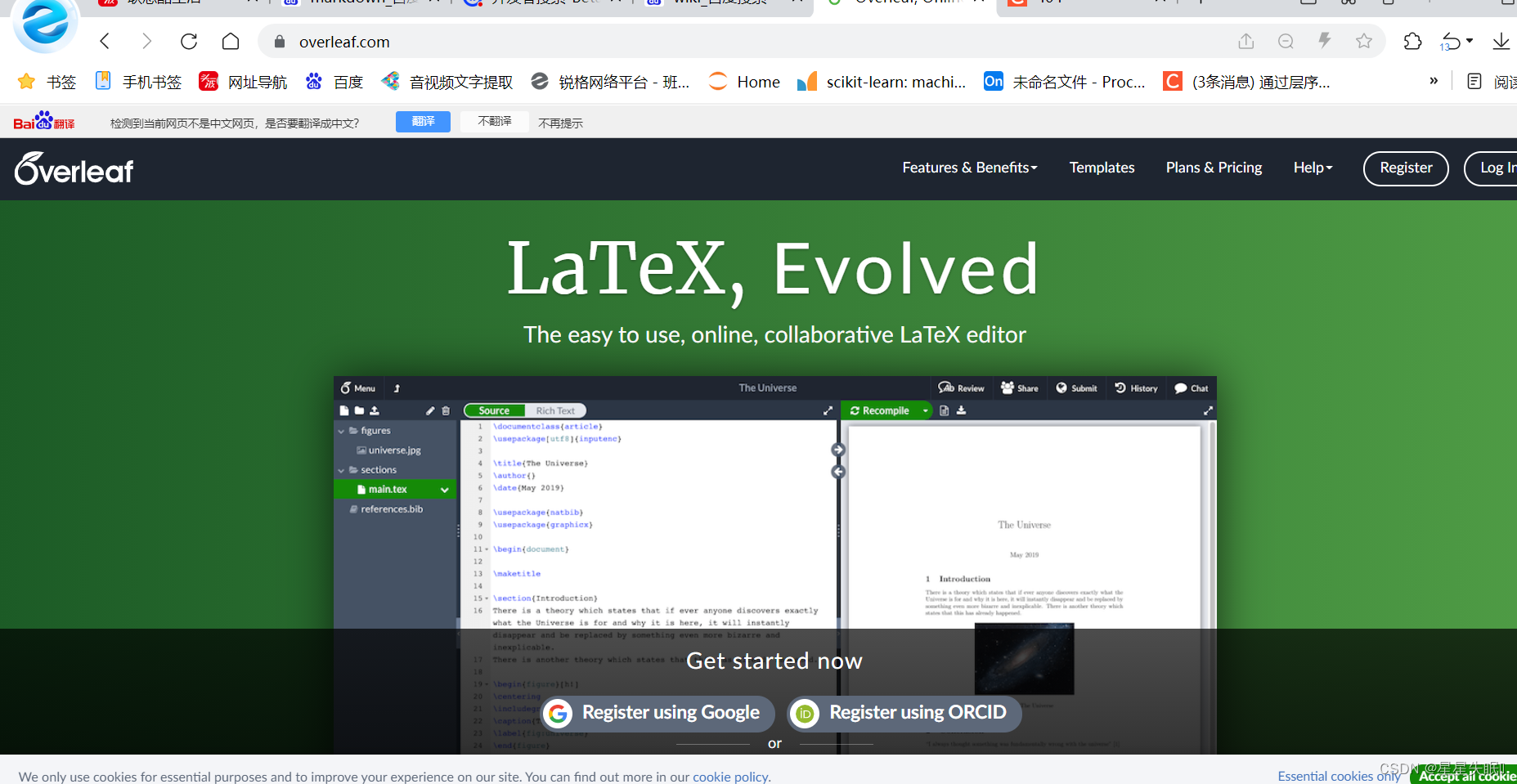Screen dimensions: 1517x784
Task: Click the reading mode icon in bookmarks bar
Action: point(1474,81)
